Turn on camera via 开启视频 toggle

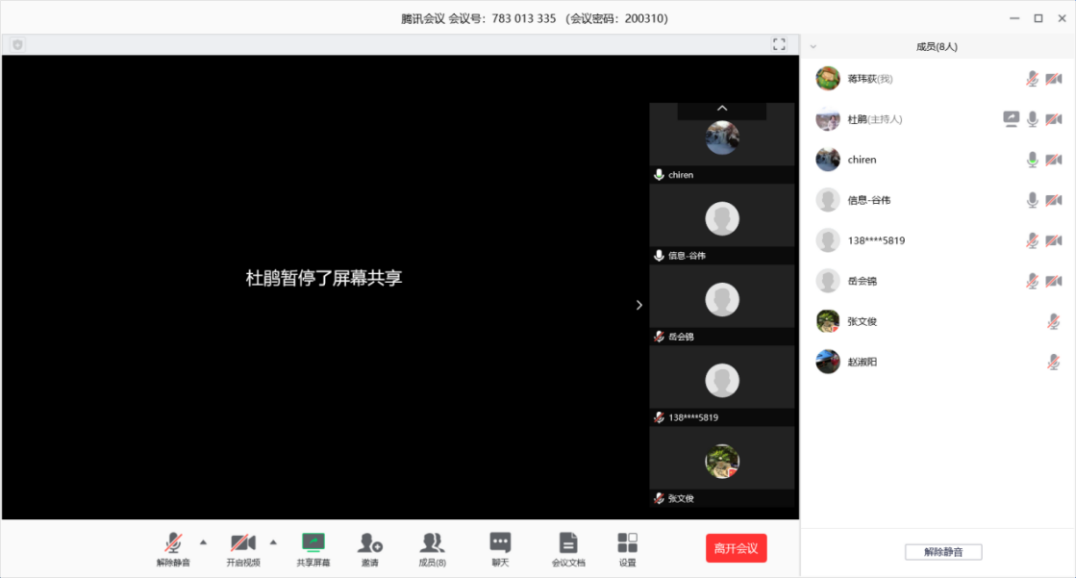point(242,543)
